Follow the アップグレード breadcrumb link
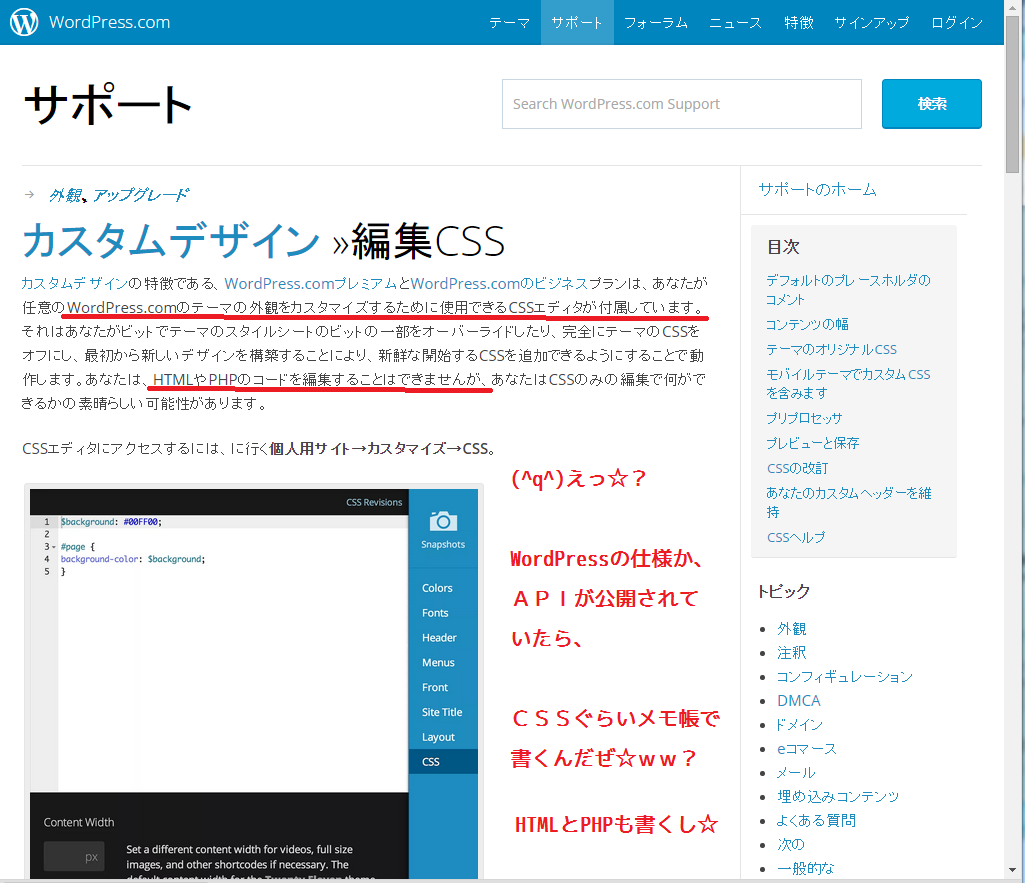Image resolution: width=1025 pixels, height=883 pixels. point(140,195)
